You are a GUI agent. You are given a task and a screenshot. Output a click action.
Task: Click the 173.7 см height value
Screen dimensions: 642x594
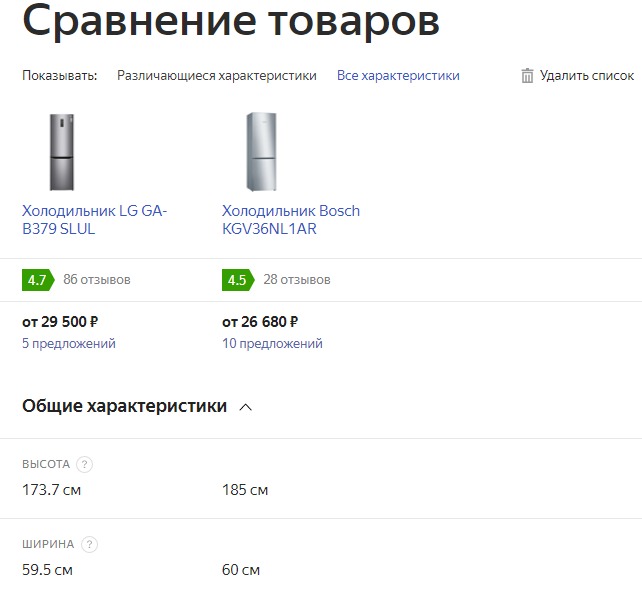52,490
